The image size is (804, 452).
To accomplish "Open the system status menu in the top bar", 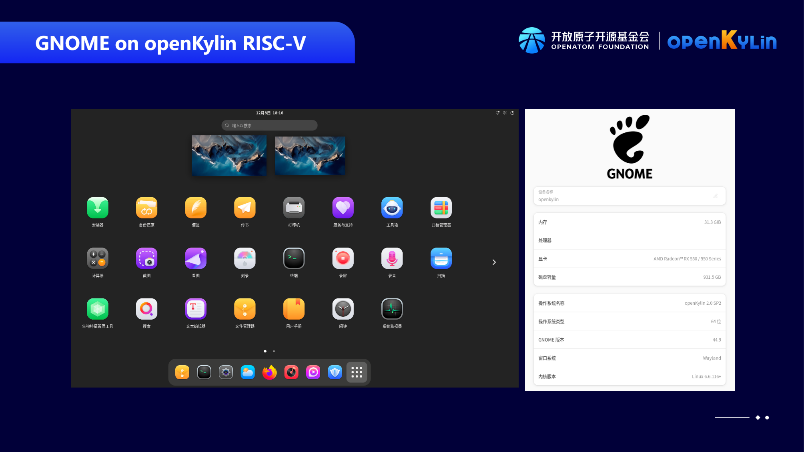I will coord(506,114).
